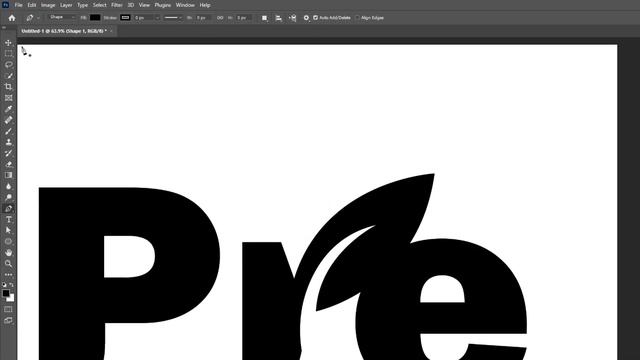The height and width of the screenshot is (360, 640).
Task: Open the Window menu
Action: pyautogui.click(x=185, y=5)
